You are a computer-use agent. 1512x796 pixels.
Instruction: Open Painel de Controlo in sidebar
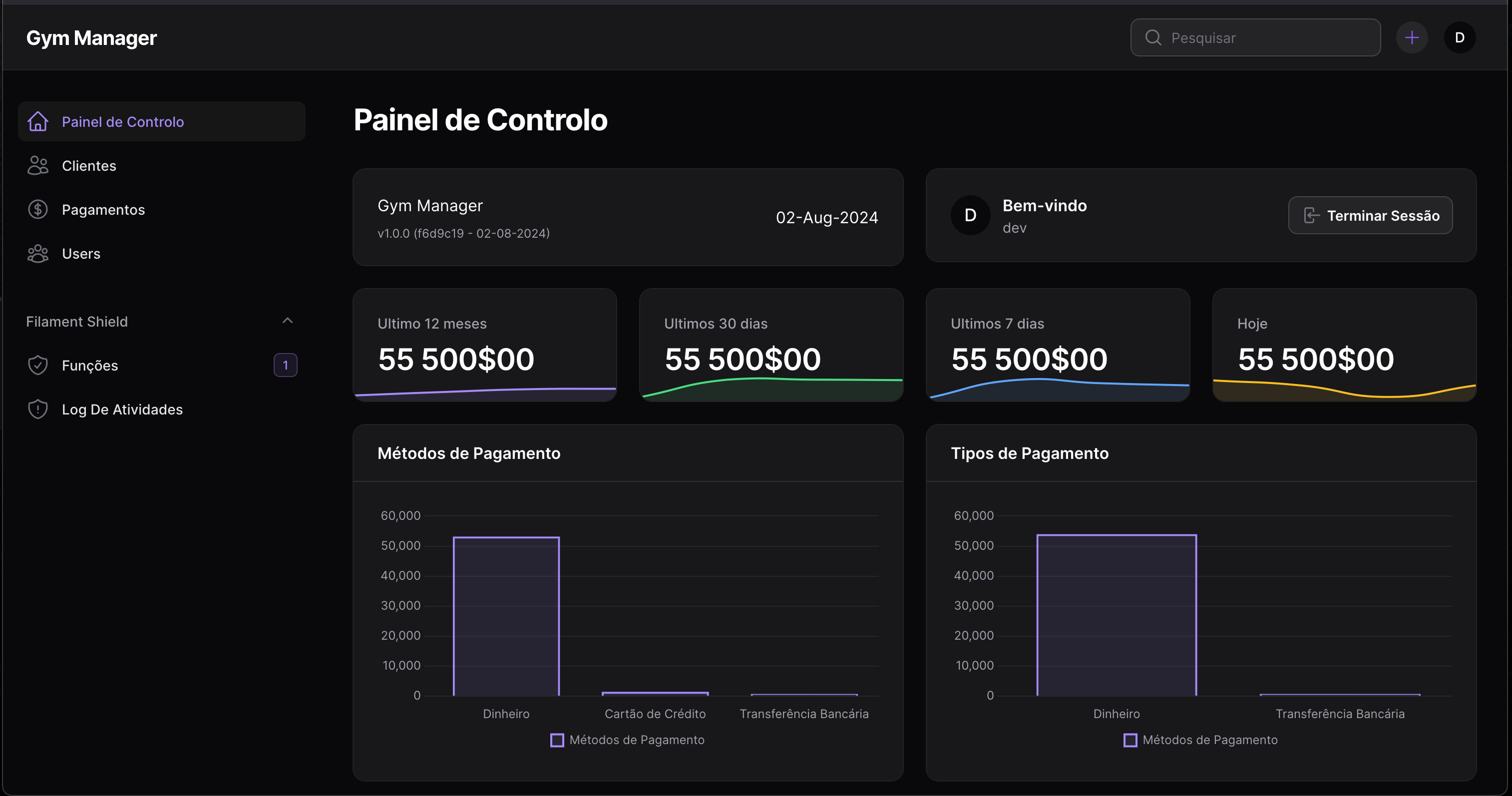click(x=161, y=121)
